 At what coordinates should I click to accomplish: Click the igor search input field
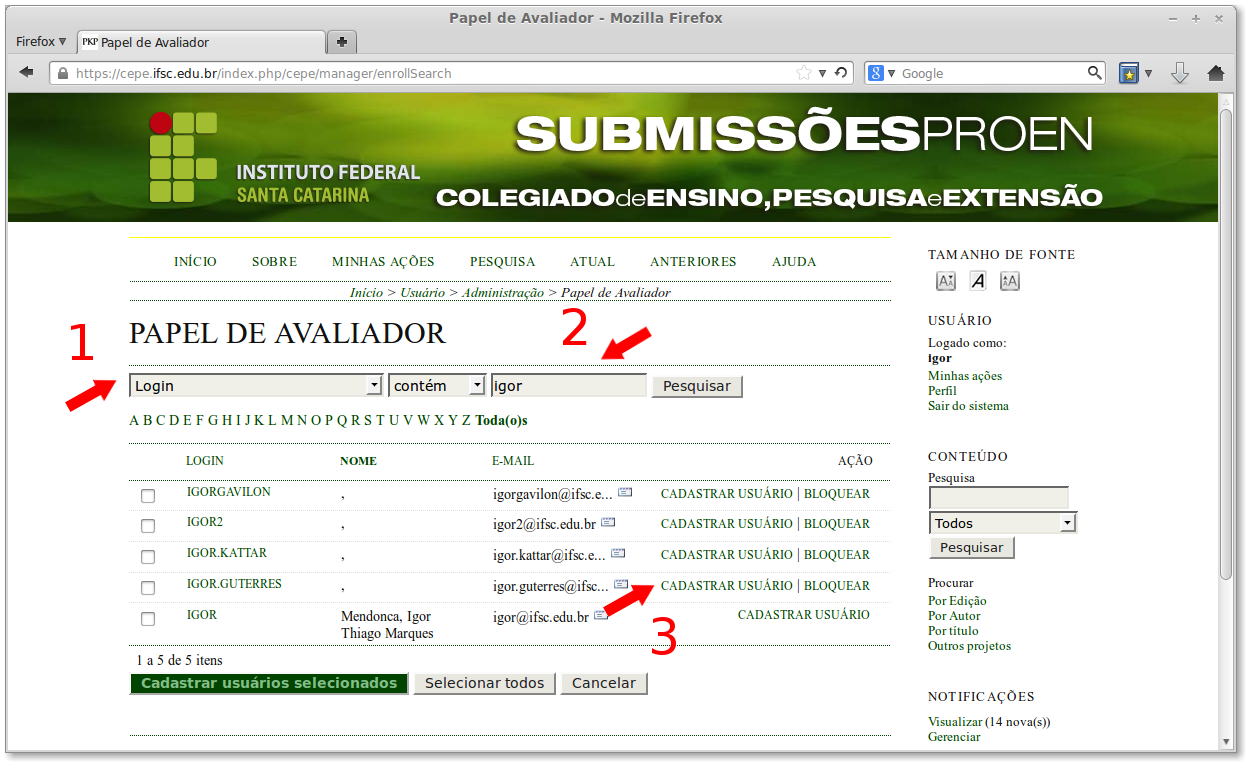567,385
